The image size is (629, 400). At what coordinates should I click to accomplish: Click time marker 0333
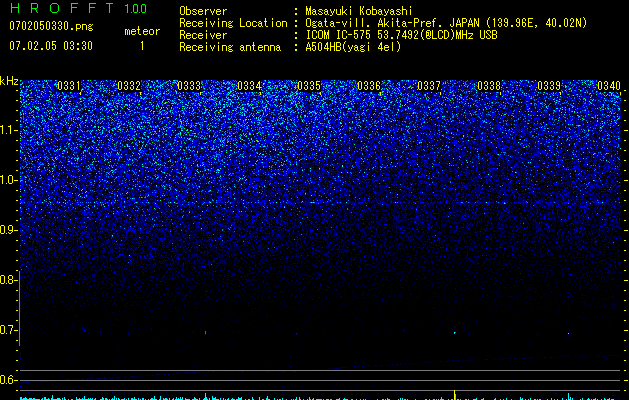[189, 86]
